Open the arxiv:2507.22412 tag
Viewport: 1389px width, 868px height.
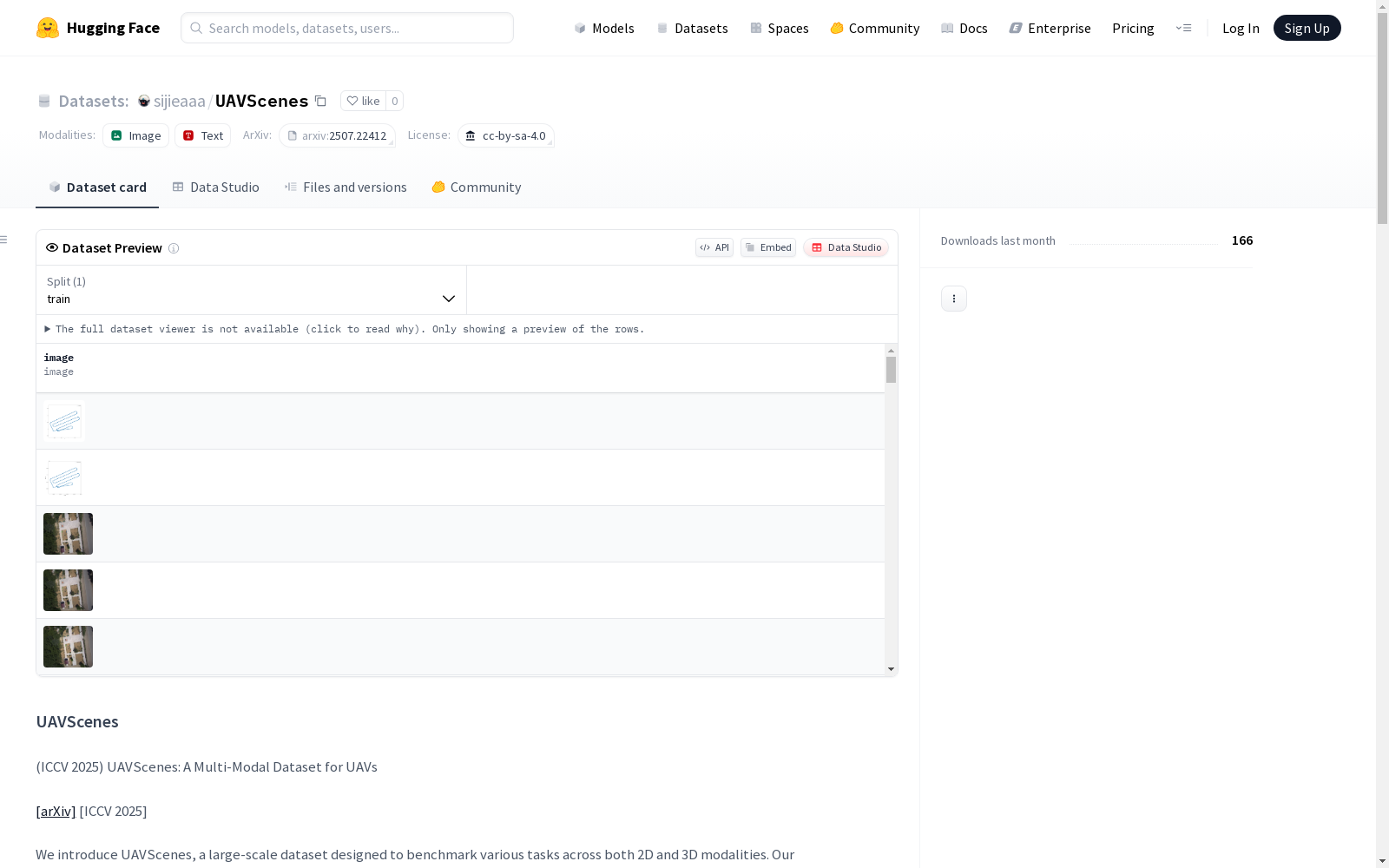click(338, 135)
